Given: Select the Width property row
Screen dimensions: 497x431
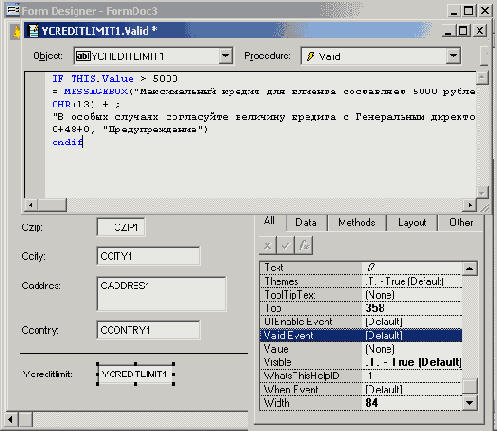Looking at the screenshot, I should 361,403.
